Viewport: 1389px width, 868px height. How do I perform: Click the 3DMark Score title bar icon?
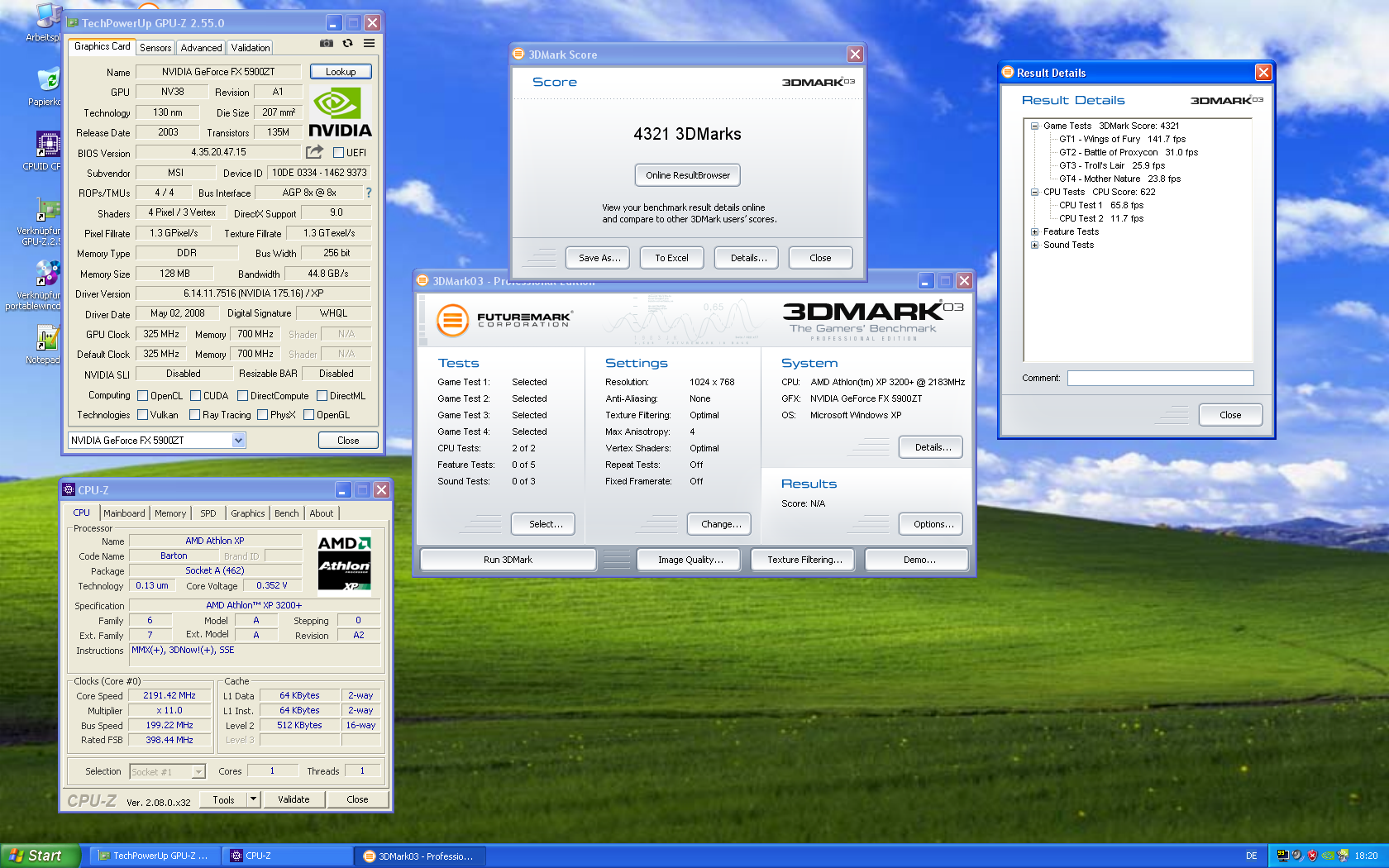[519, 55]
